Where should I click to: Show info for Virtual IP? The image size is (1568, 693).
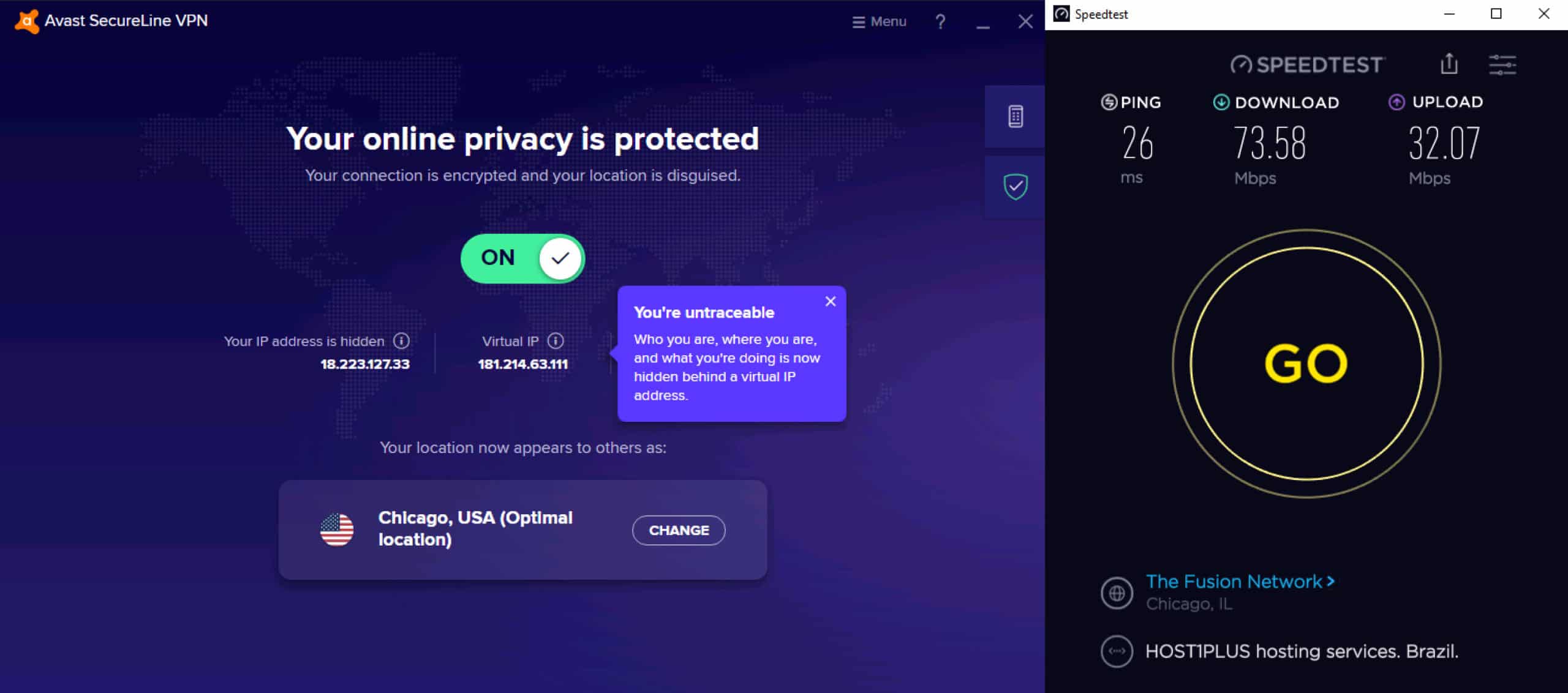556,341
